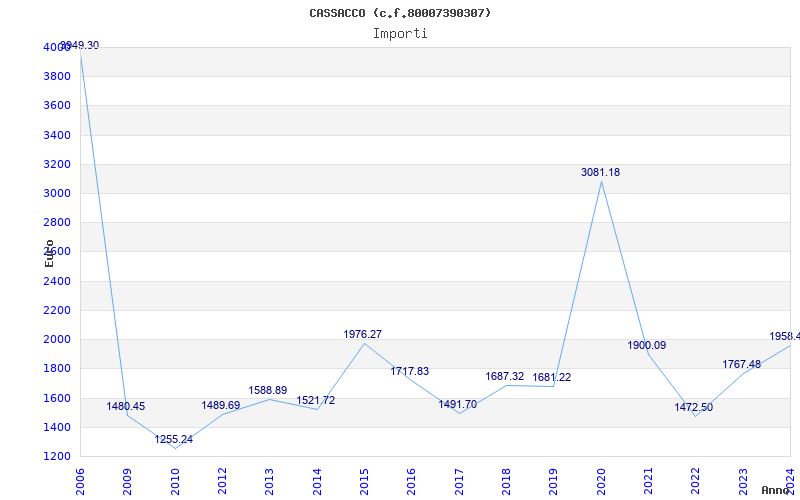
Task: Click the x-axis year label 2021
Action: [648, 482]
